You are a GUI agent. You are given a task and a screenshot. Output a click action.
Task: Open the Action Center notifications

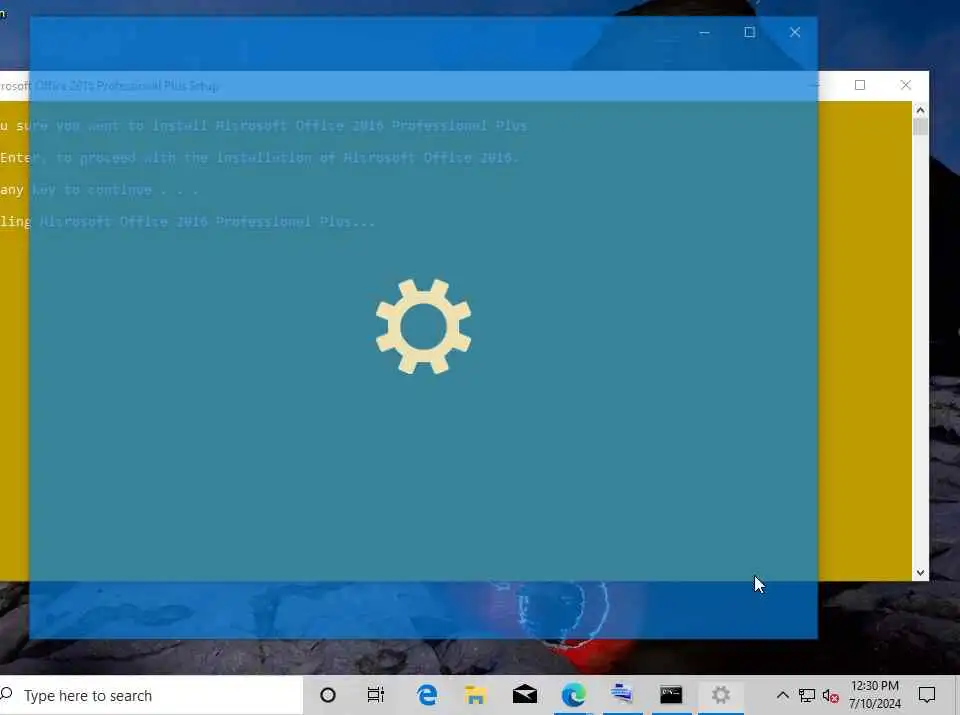(x=927, y=695)
